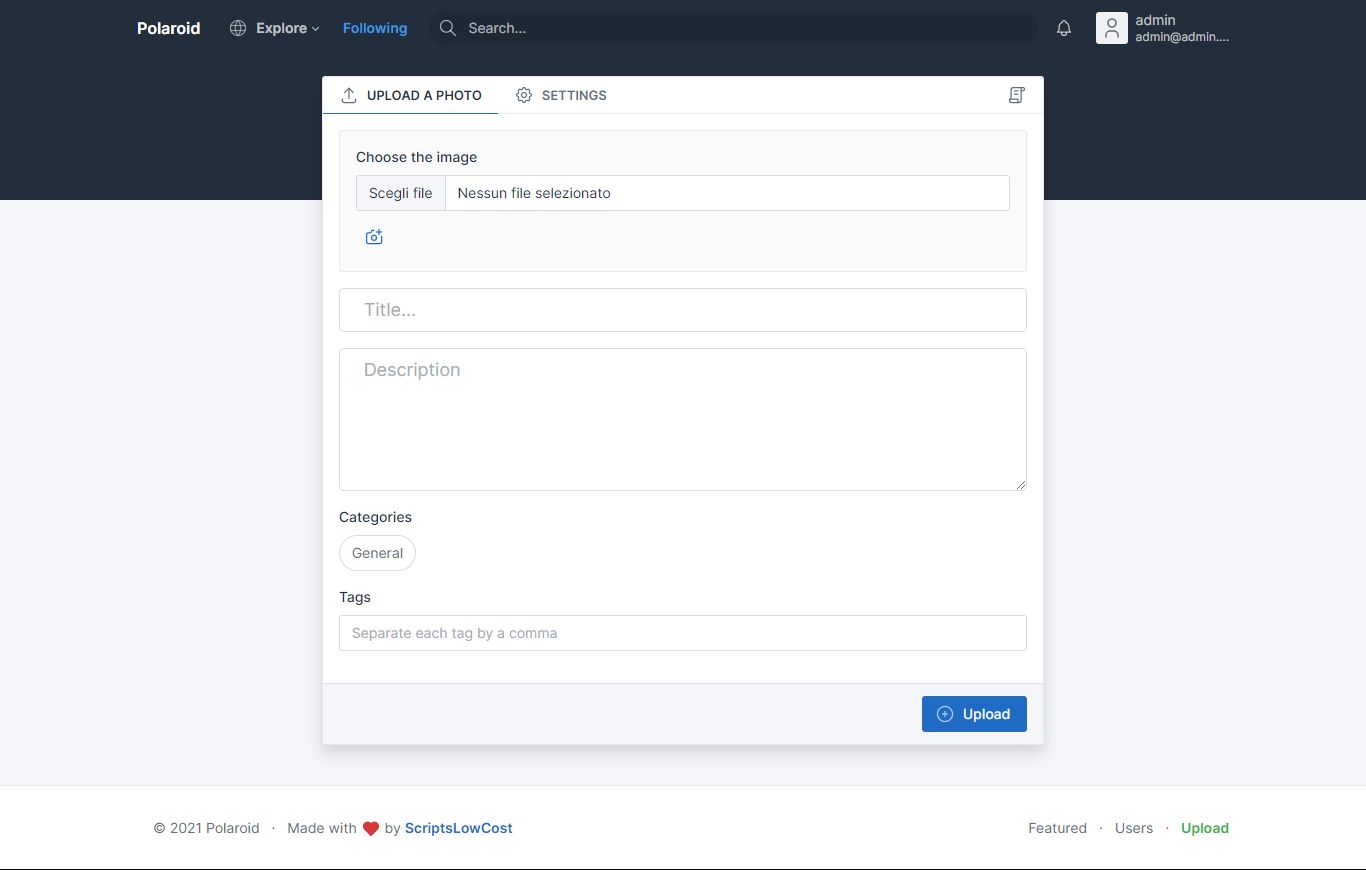1366x870 pixels.
Task: Open the Following page from the navbar
Action: [375, 28]
